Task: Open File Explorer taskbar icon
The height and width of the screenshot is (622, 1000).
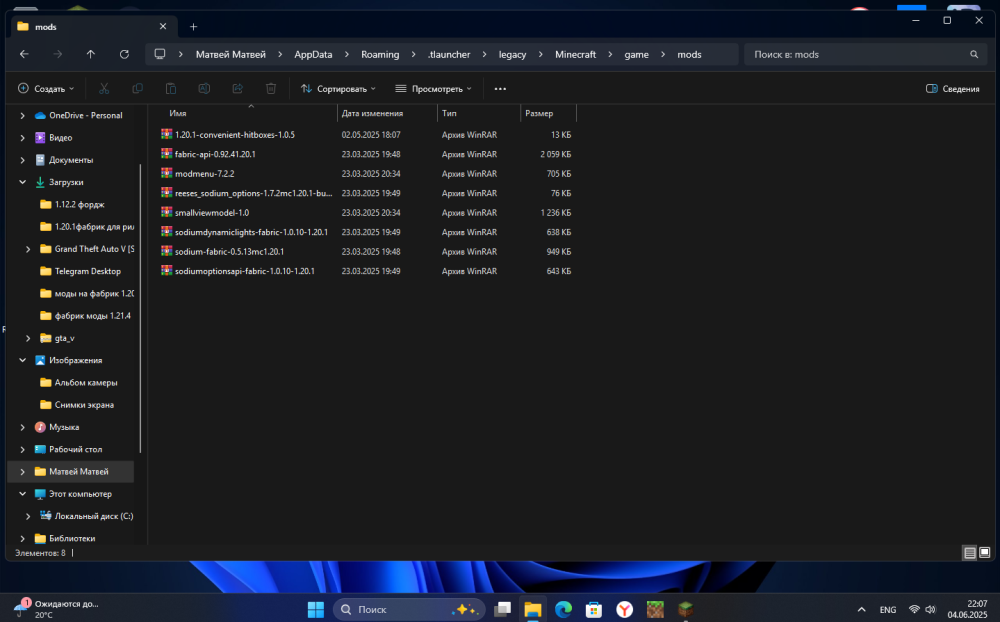Action: pyautogui.click(x=533, y=609)
